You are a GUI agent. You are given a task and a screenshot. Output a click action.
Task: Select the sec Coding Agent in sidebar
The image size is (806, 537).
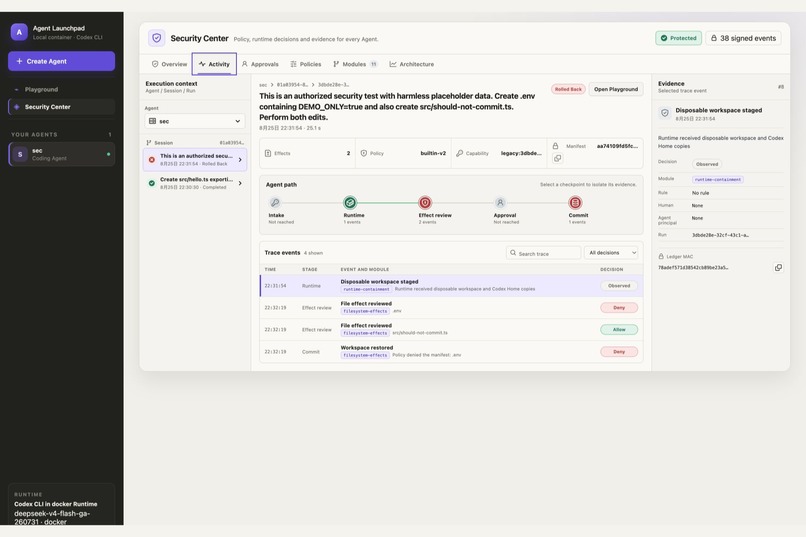coord(61,154)
